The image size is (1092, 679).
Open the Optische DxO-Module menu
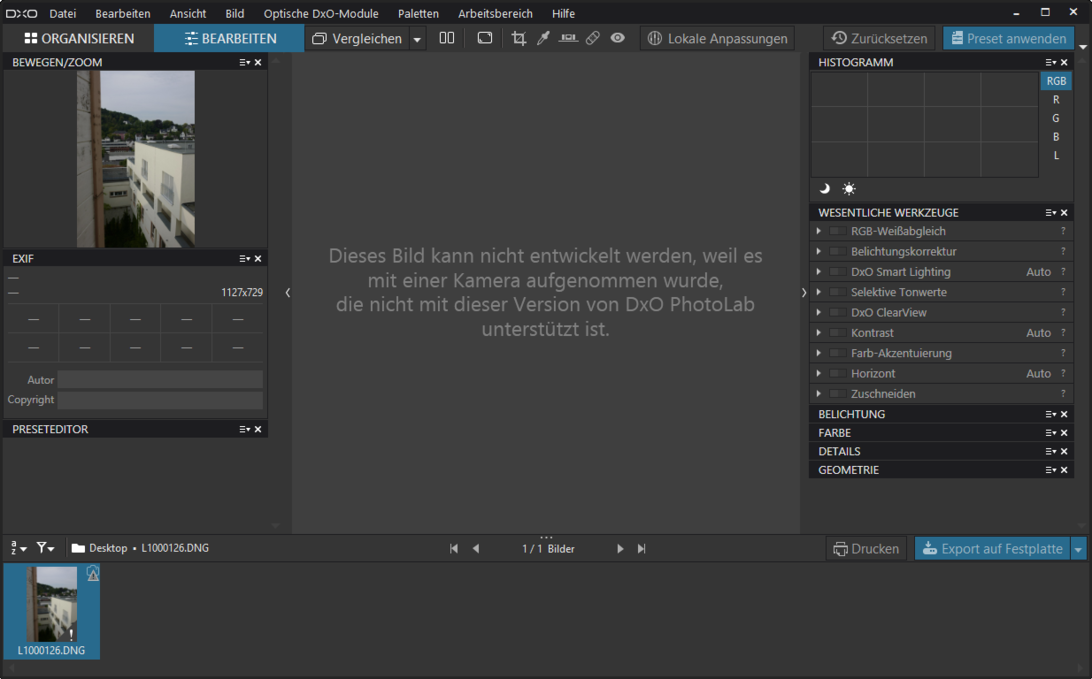[x=321, y=14]
